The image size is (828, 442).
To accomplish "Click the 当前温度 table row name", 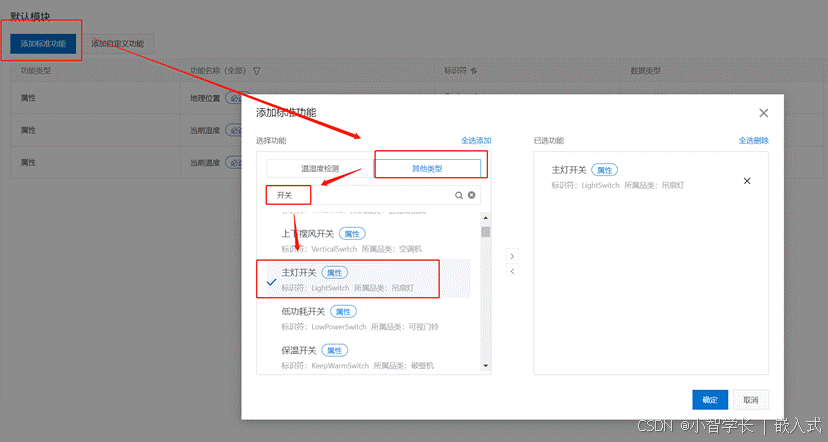I will pos(205,163).
